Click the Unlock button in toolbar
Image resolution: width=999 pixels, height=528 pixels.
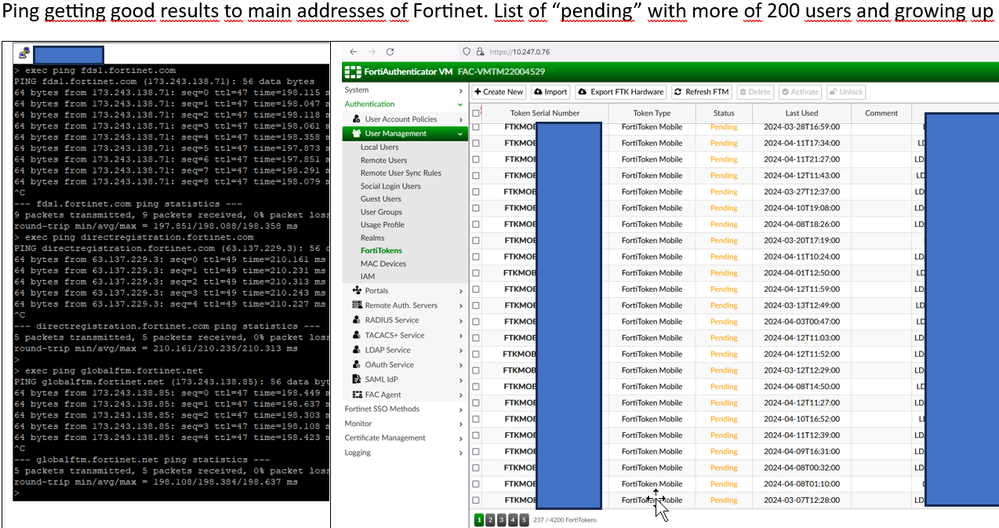point(845,92)
